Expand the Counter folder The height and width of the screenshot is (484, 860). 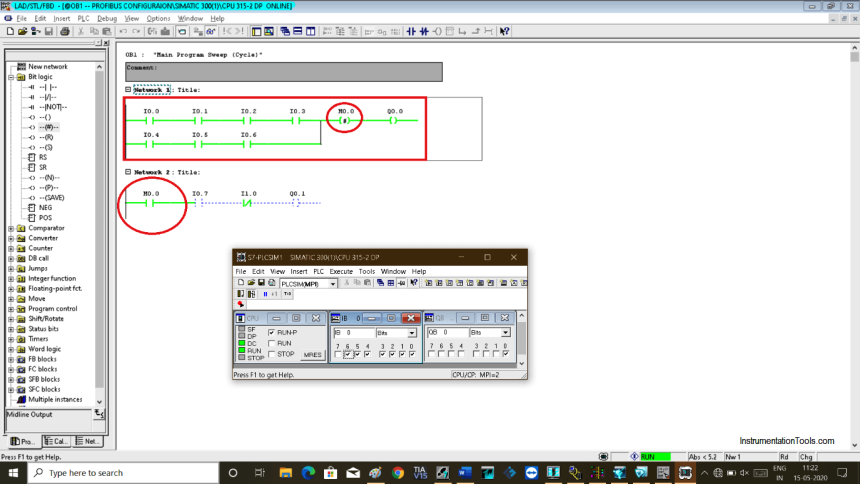pyautogui.click(x=11, y=248)
